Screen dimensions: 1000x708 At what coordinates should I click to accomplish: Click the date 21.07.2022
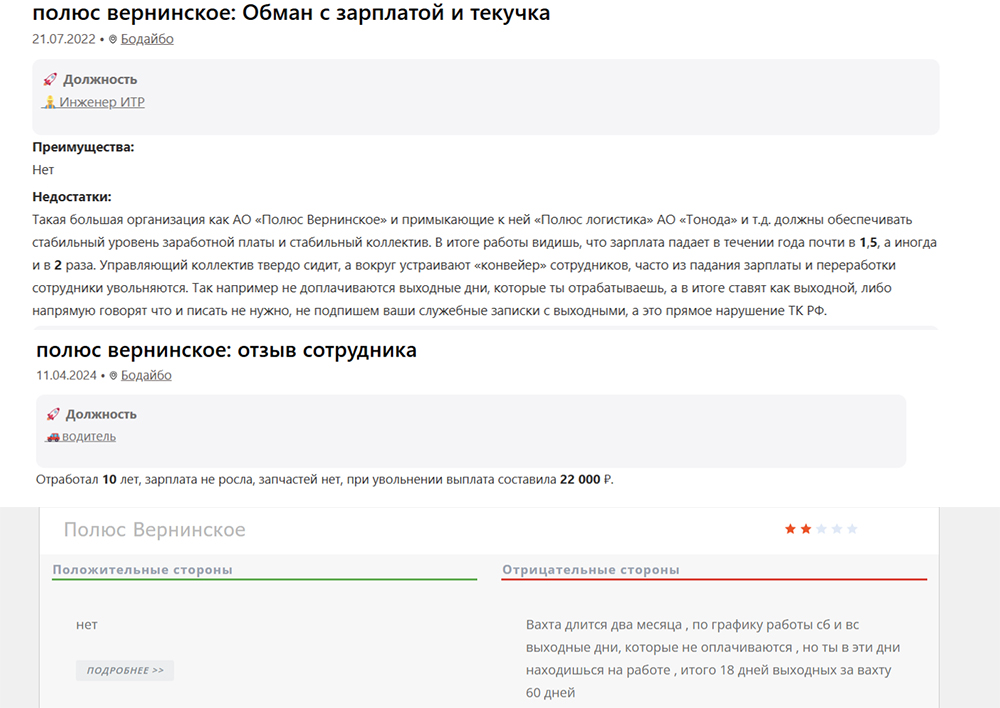(x=64, y=39)
